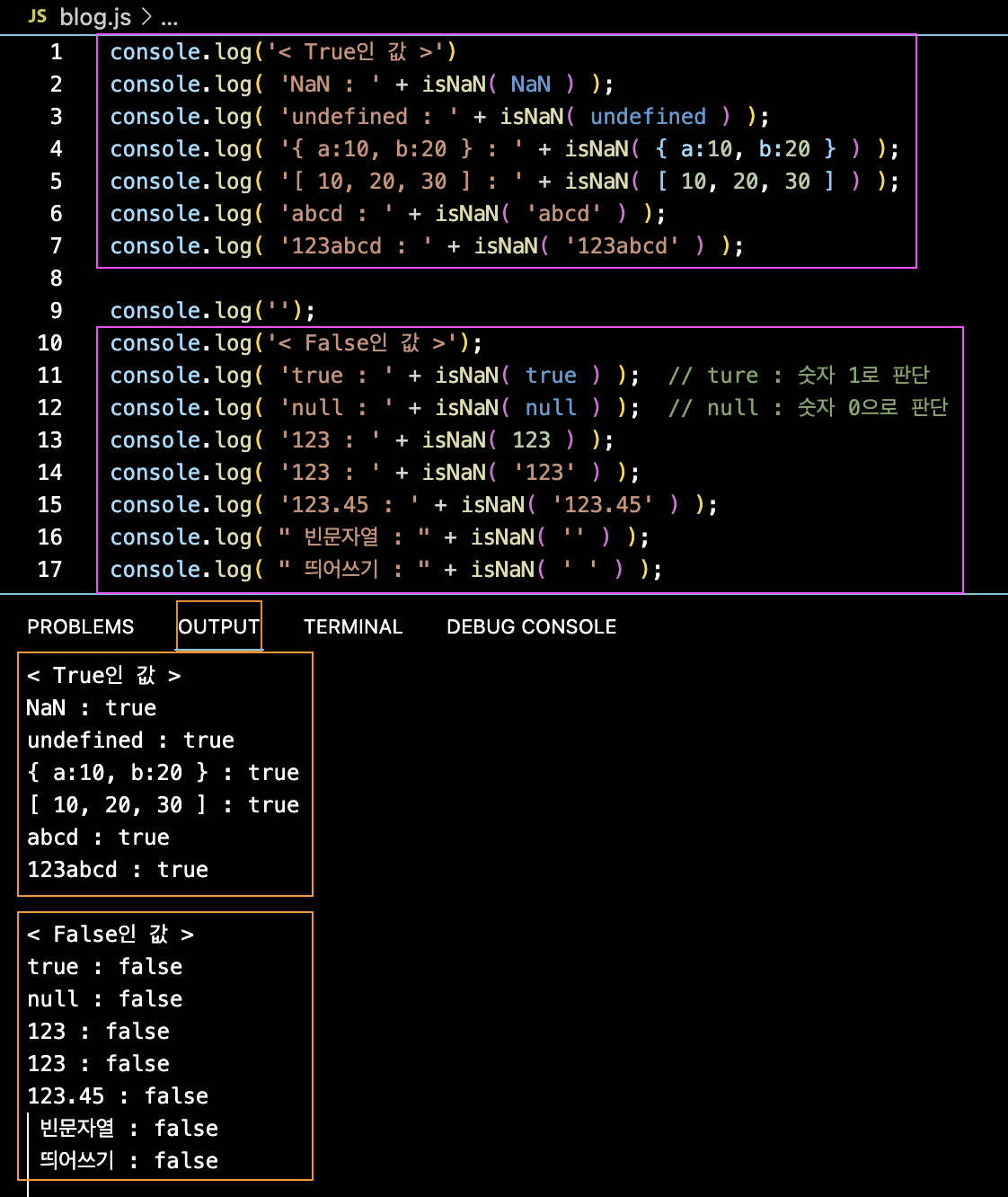The height and width of the screenshot is (1197, 1008).
Task: Click the comment 'ture : 숫자 1로 판단'
Action: click(x=799, y=376)
